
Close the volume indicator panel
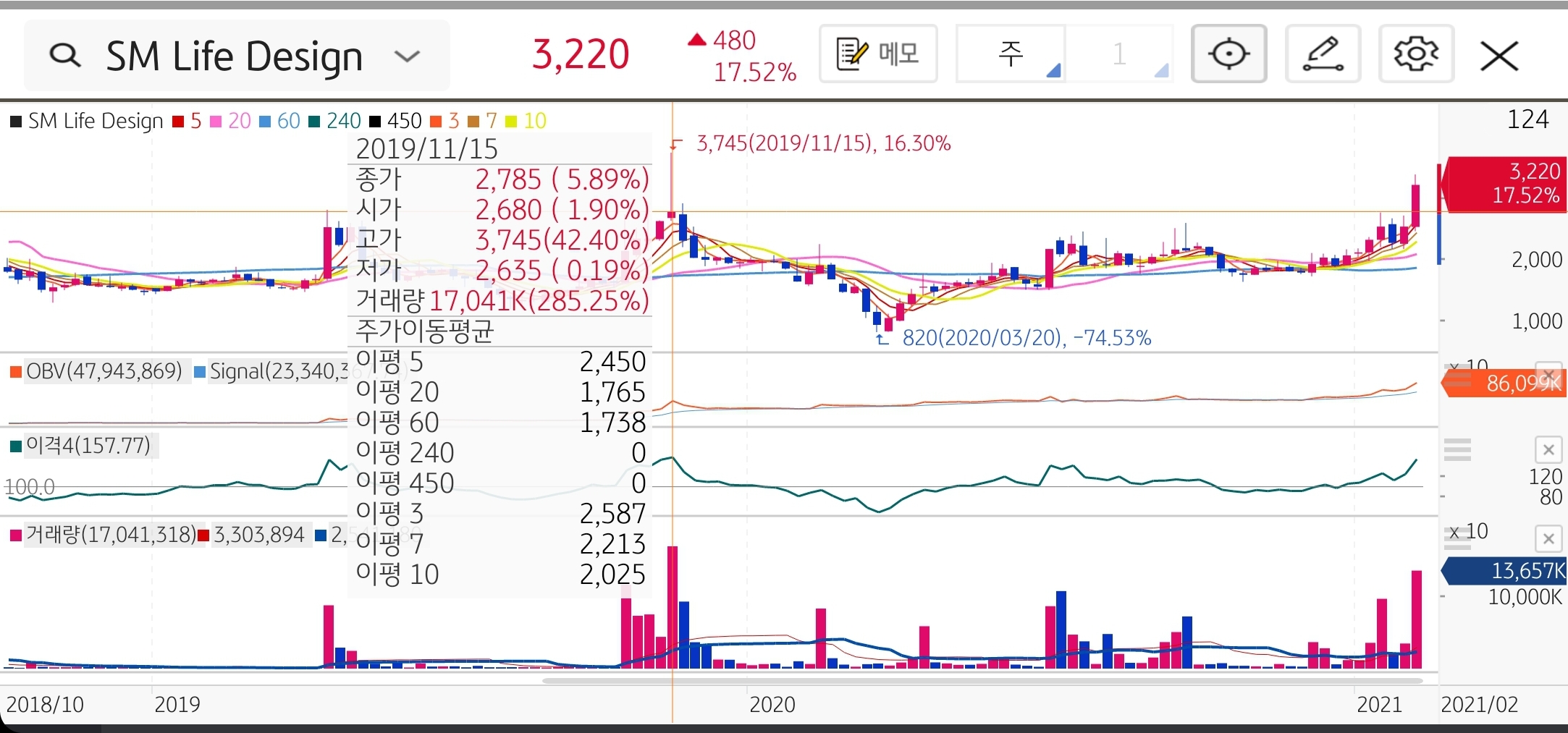point(1548,538)
